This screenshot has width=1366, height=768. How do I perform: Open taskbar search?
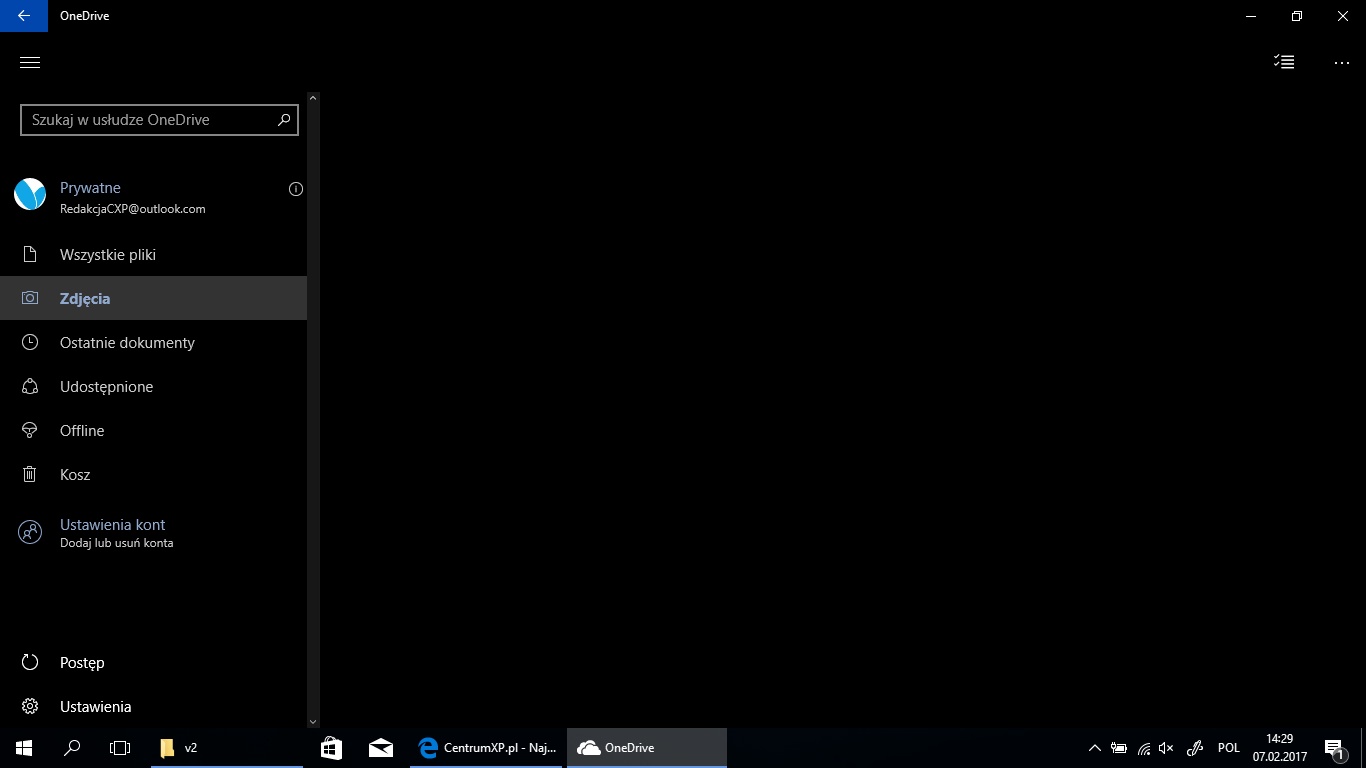coord(72,748)
